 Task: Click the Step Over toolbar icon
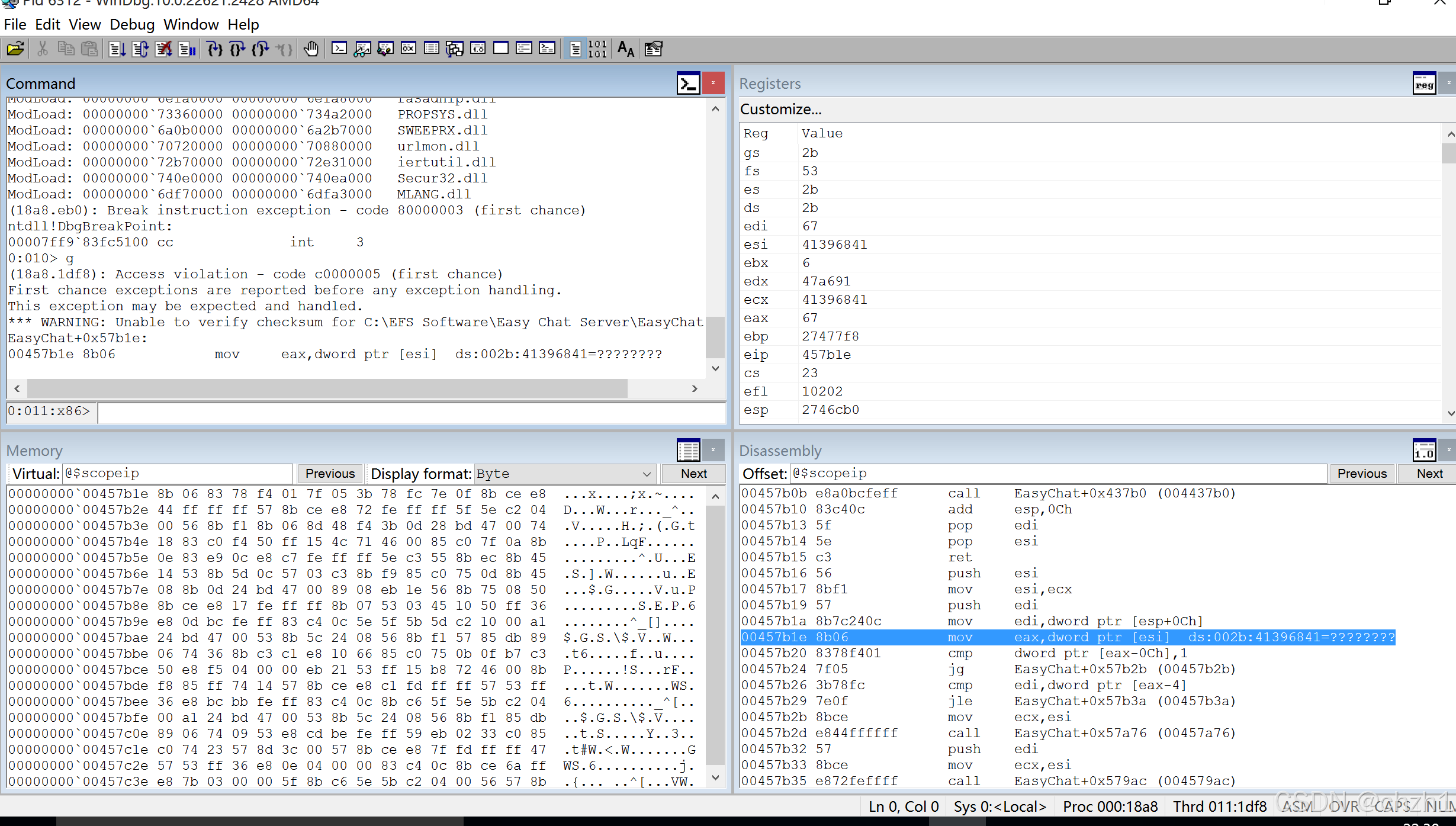237,49
